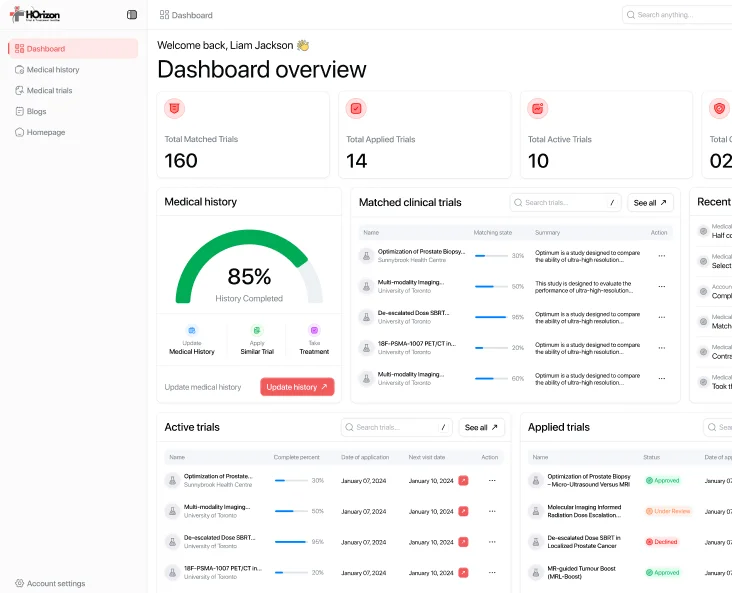
Task: Click red visit link icon for active De-escalated Dose SBRT
Action: (x=463, y=542)
